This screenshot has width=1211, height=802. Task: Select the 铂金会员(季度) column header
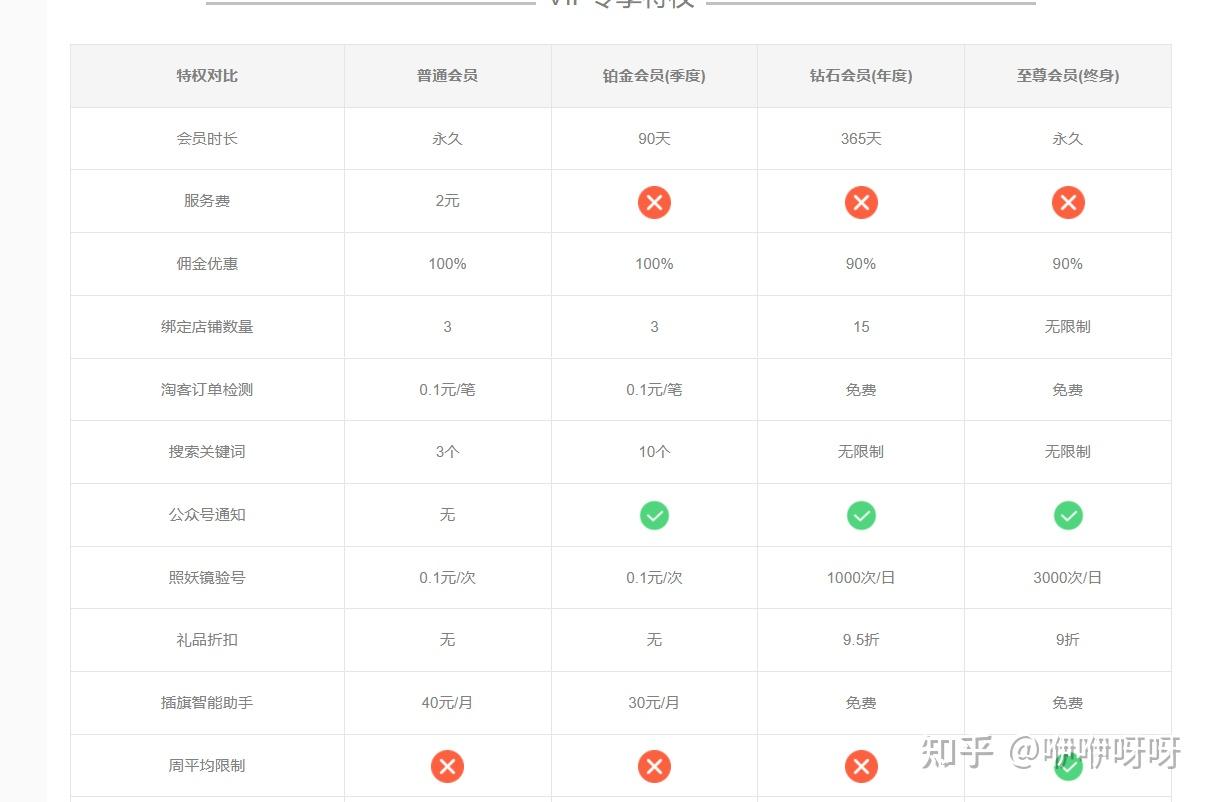coord(654,76)
